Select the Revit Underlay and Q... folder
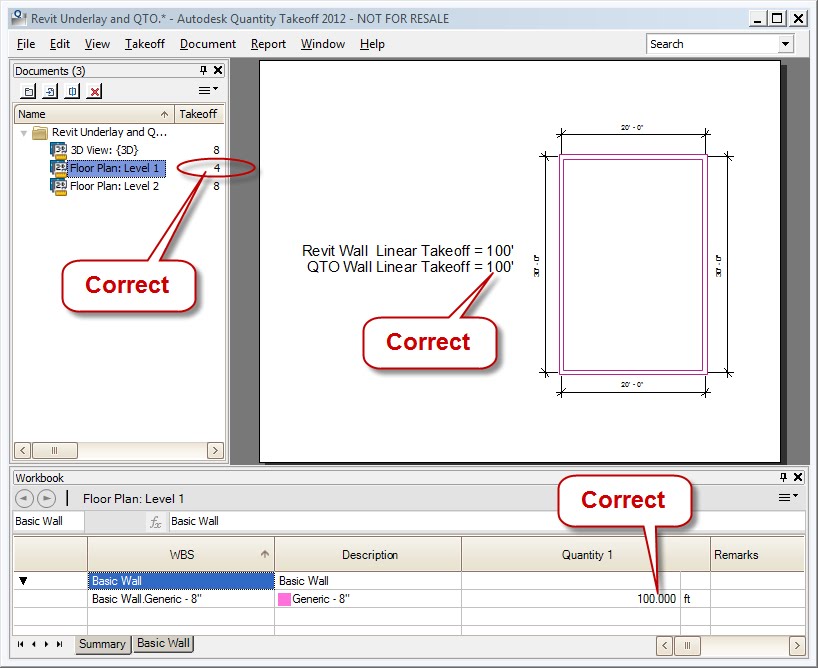The image size is (818, 668). coord(109,132)
